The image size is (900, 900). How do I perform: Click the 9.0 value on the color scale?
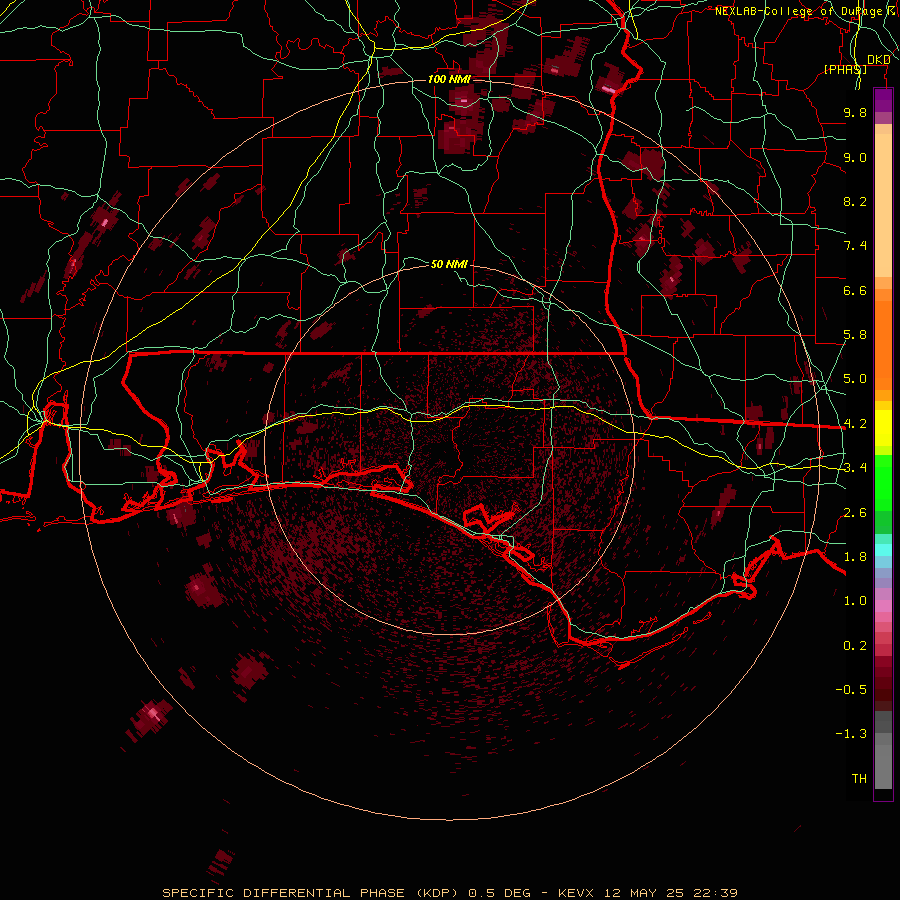(855, 157)
